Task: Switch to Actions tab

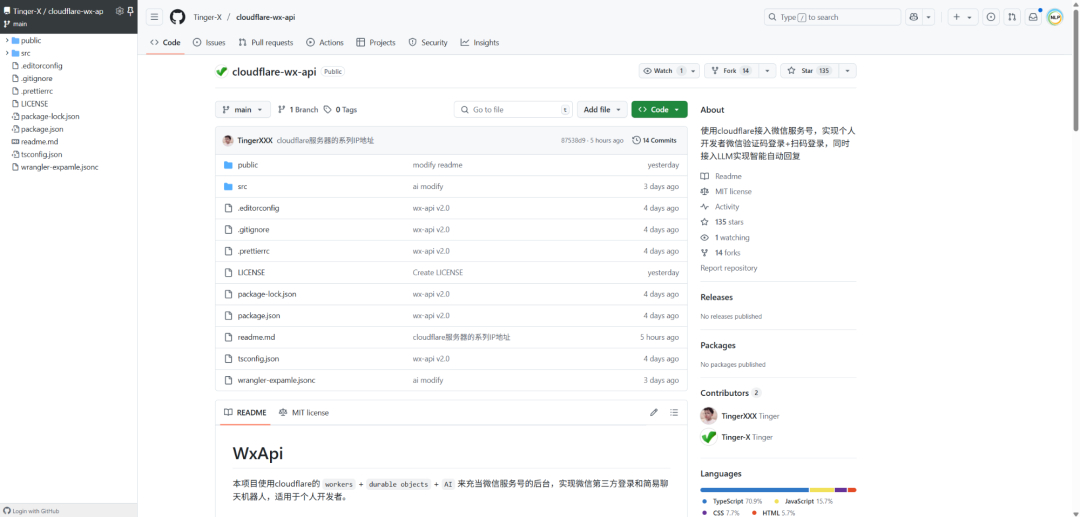Action: [x=325, y=43]
